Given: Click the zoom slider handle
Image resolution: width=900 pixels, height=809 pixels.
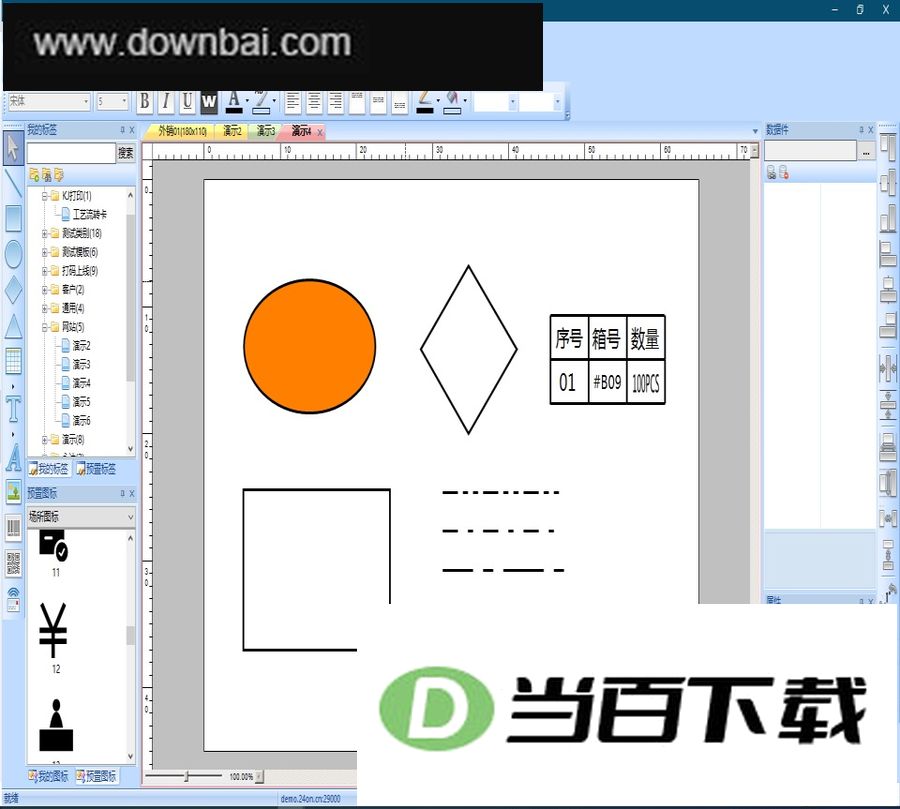Looking at the screenshot, I should click(187, 776).
